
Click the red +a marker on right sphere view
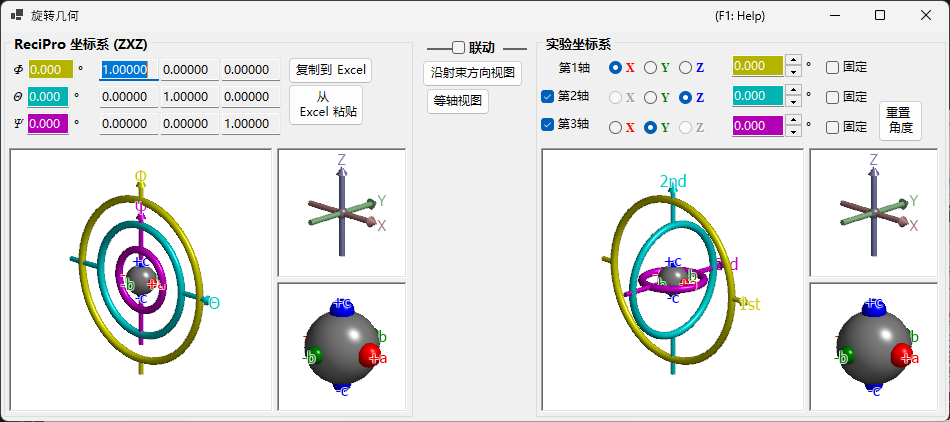[x=903, y=356]
